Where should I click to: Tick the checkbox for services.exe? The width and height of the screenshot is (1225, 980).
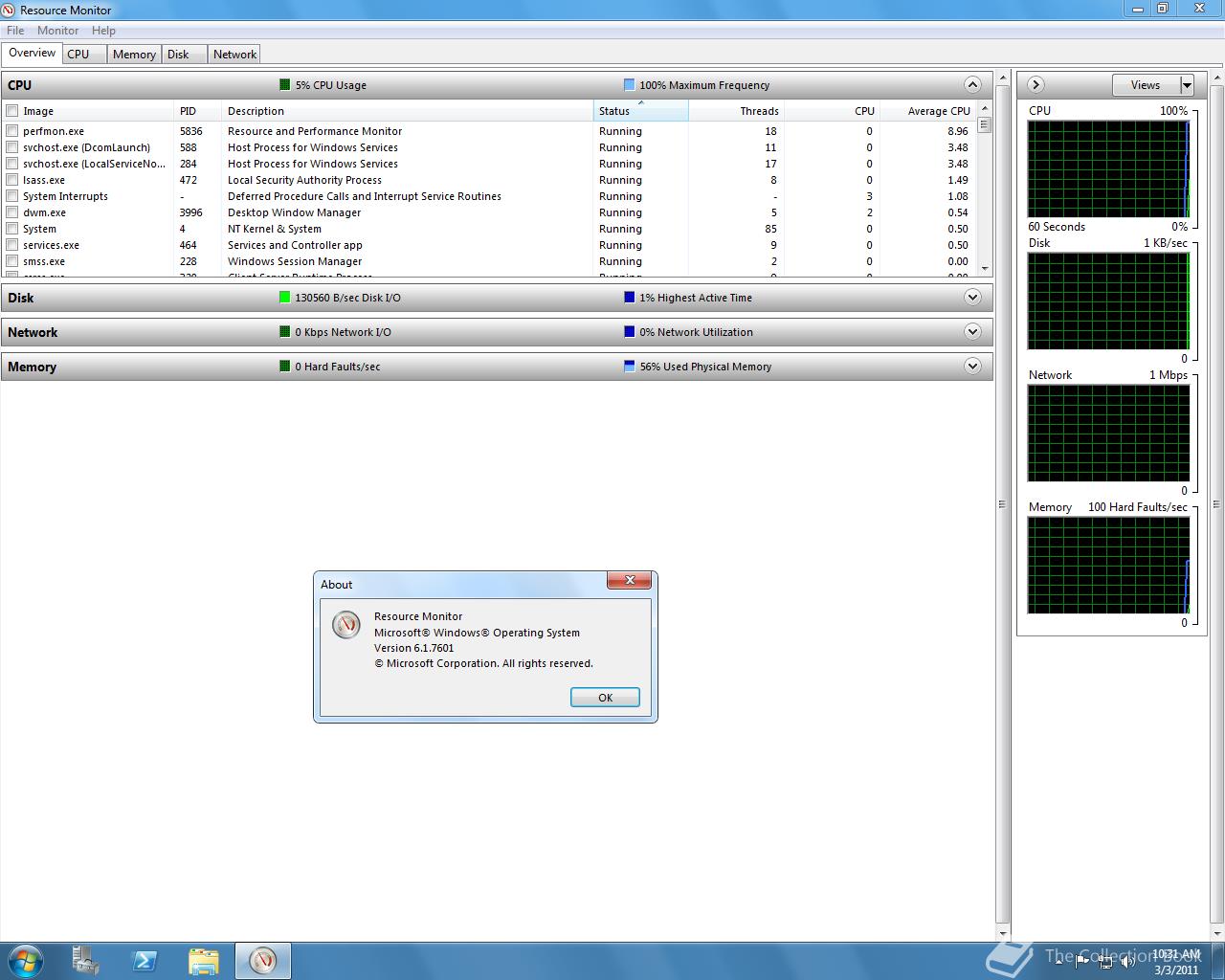point(12,245)
